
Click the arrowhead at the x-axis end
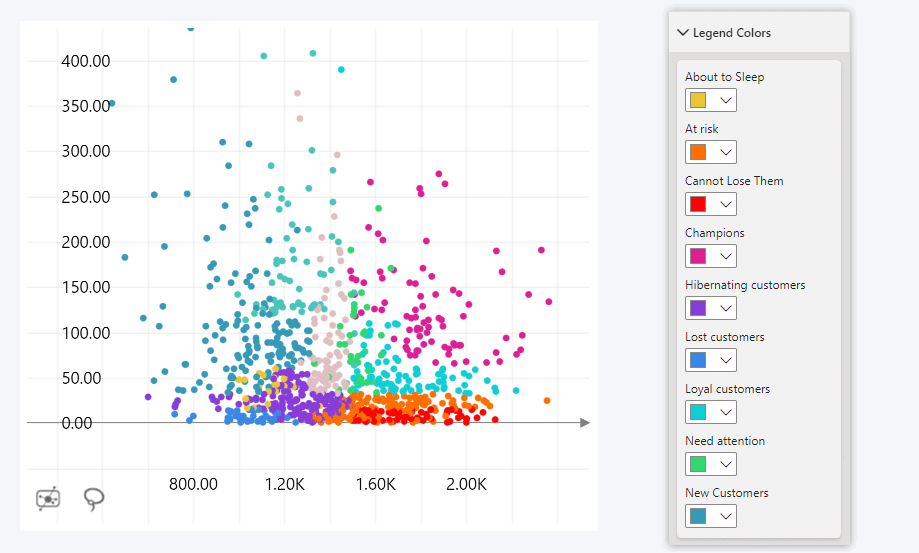pos(585,423)
